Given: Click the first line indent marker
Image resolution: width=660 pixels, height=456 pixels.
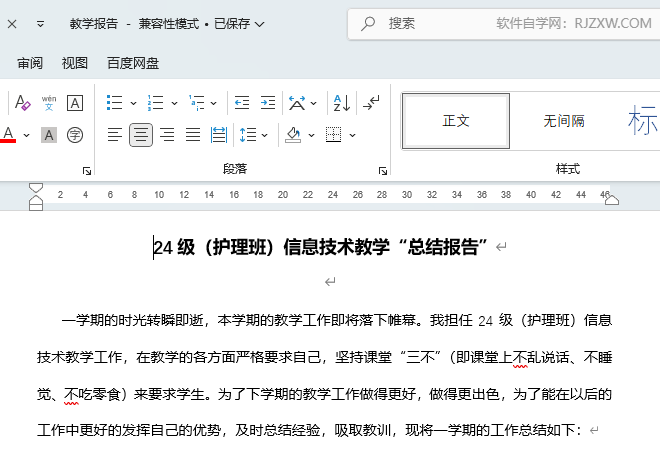Looking at the screenshot, I should [36, 187].
